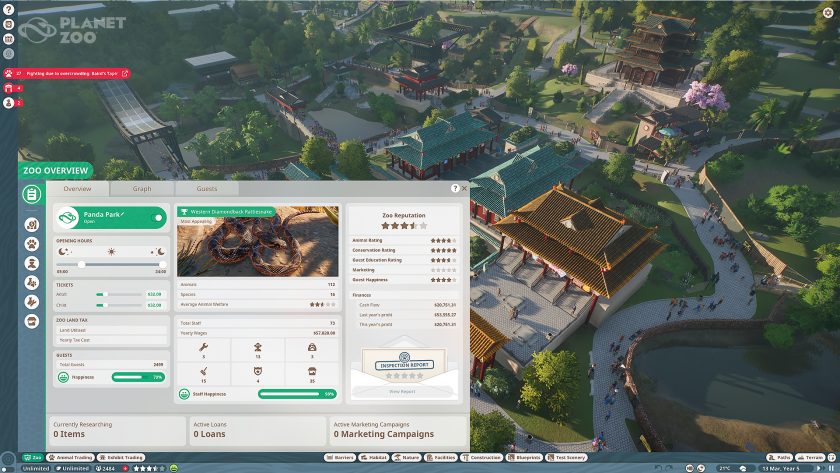840x473 pixels.
Task: Click the security guard badge icon
Action: tap(258, 371)
